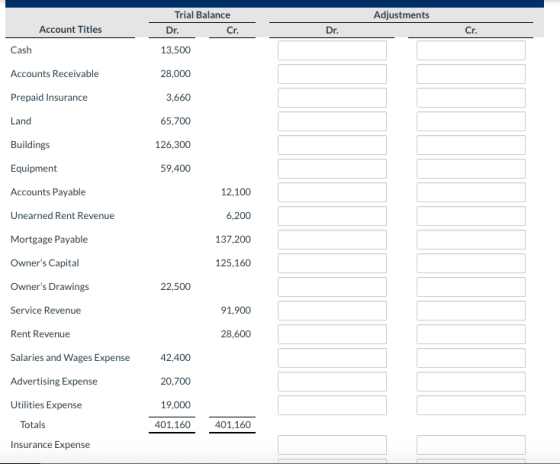Click Equipment adjustments credit input

(471, 169)
